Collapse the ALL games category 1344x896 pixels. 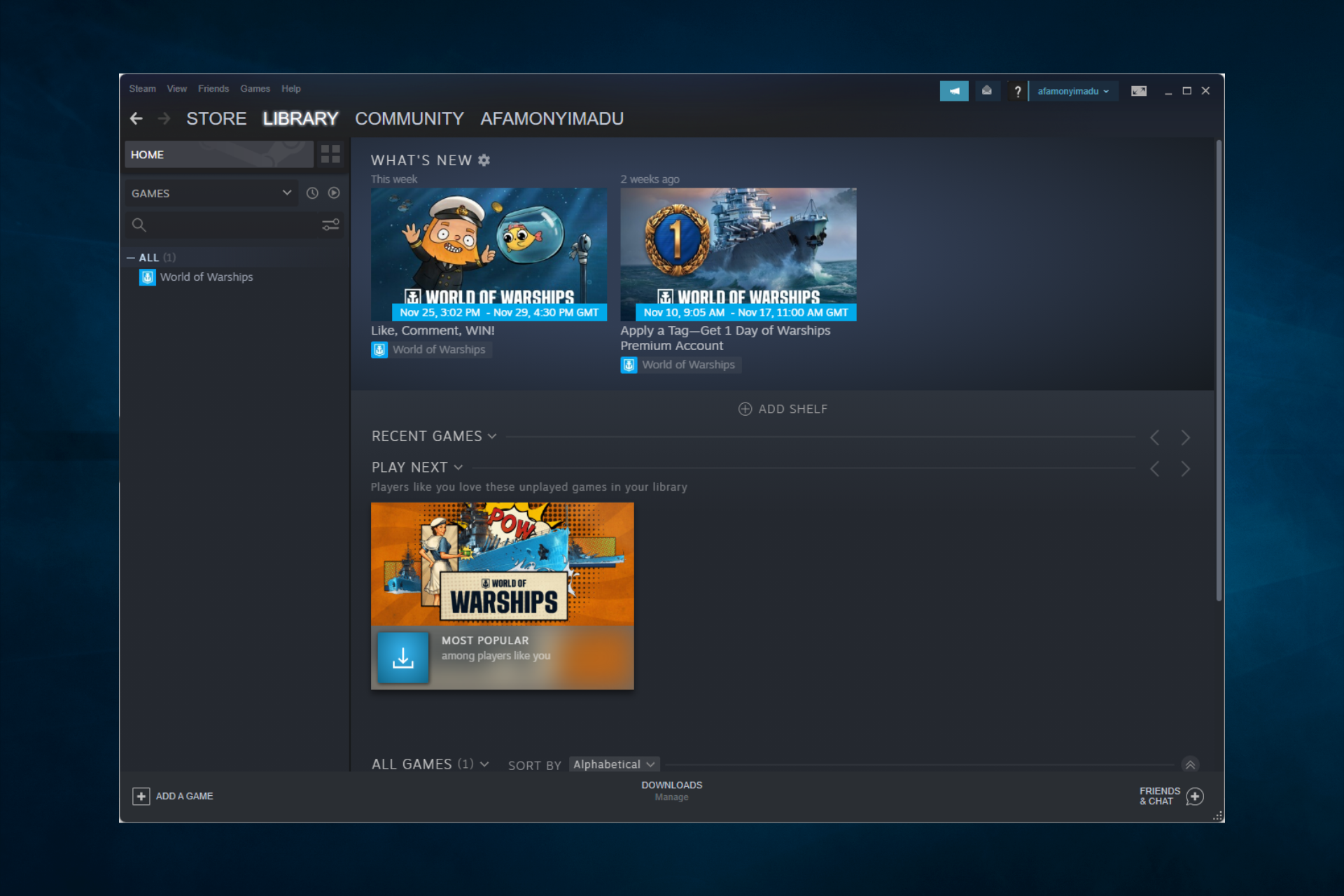pyautogui.click(x=131, y=258)
